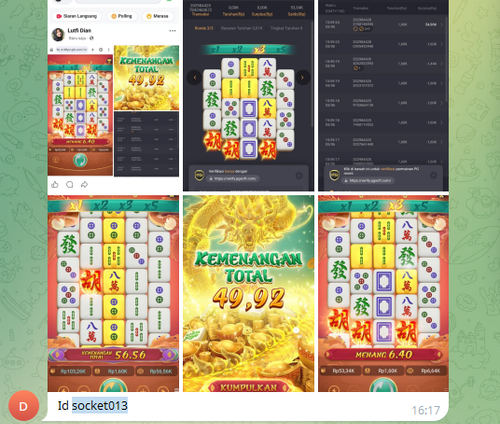The width and height of the screenshot is (500, 424).
Task: Click the thumbs-up like icon
Action: pos(55,184)
